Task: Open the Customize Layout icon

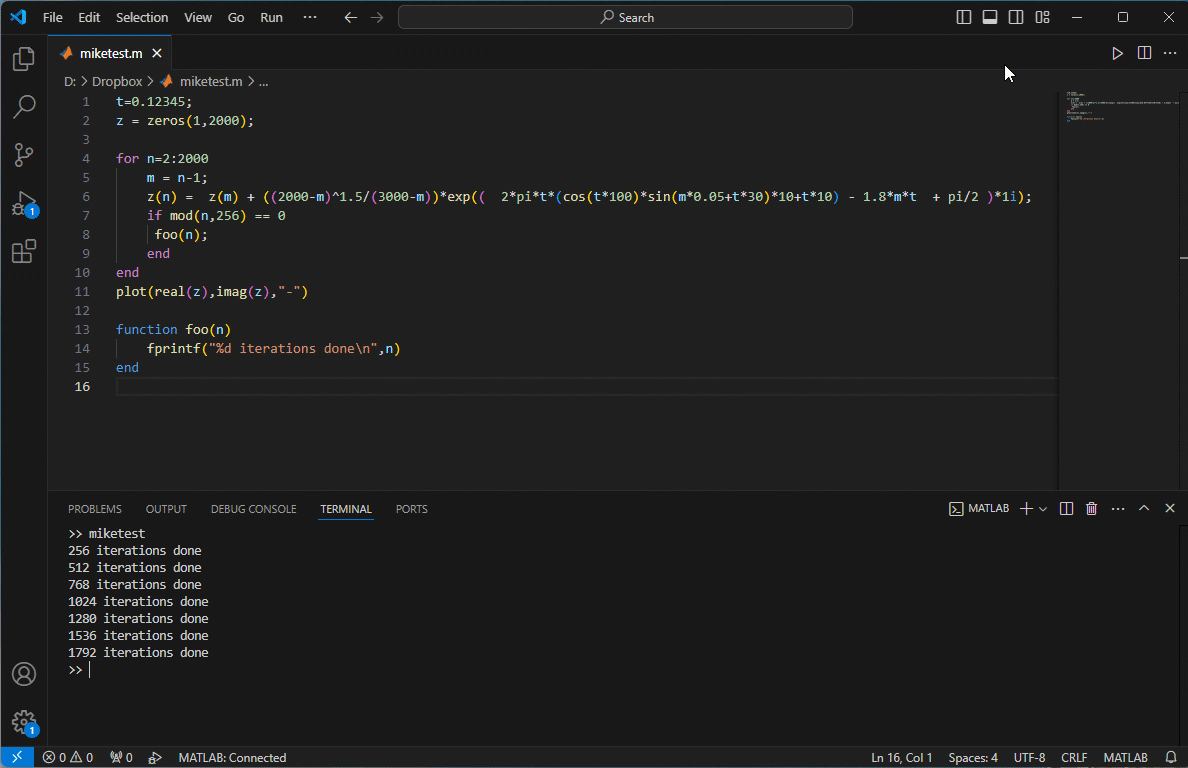Action: [1043, 17]
